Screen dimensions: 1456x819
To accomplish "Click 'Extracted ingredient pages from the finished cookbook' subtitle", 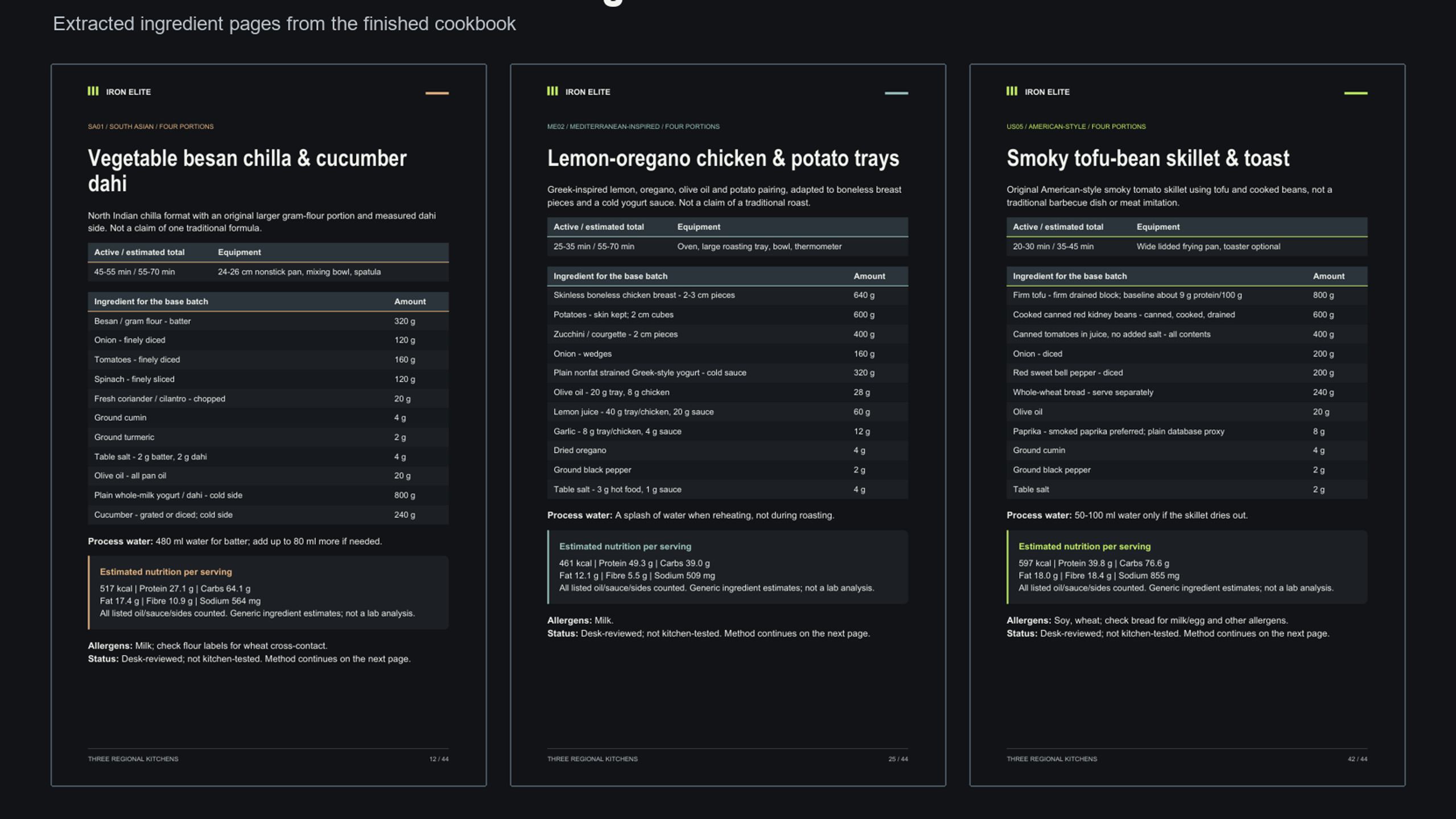I will pyautogui.click(x=284, y=24).
